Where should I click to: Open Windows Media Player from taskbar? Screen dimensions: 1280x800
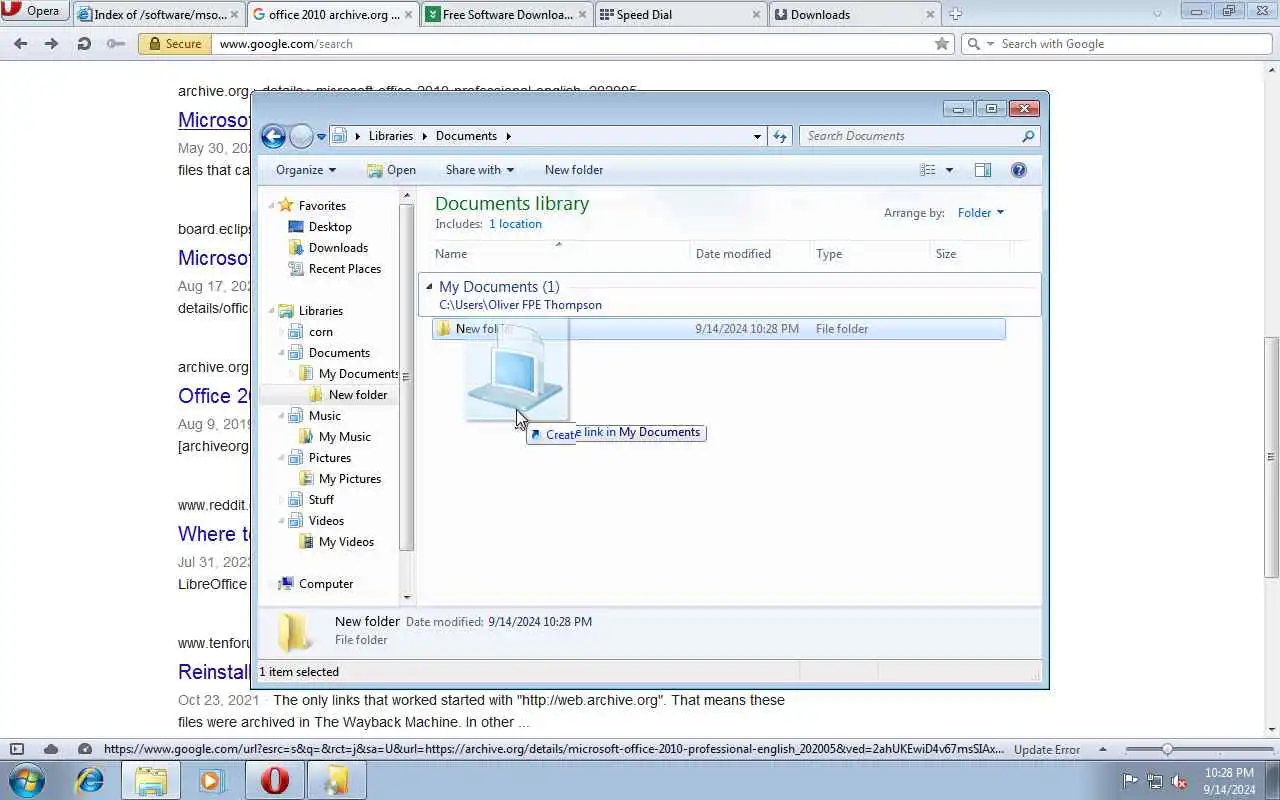[211, 780]
